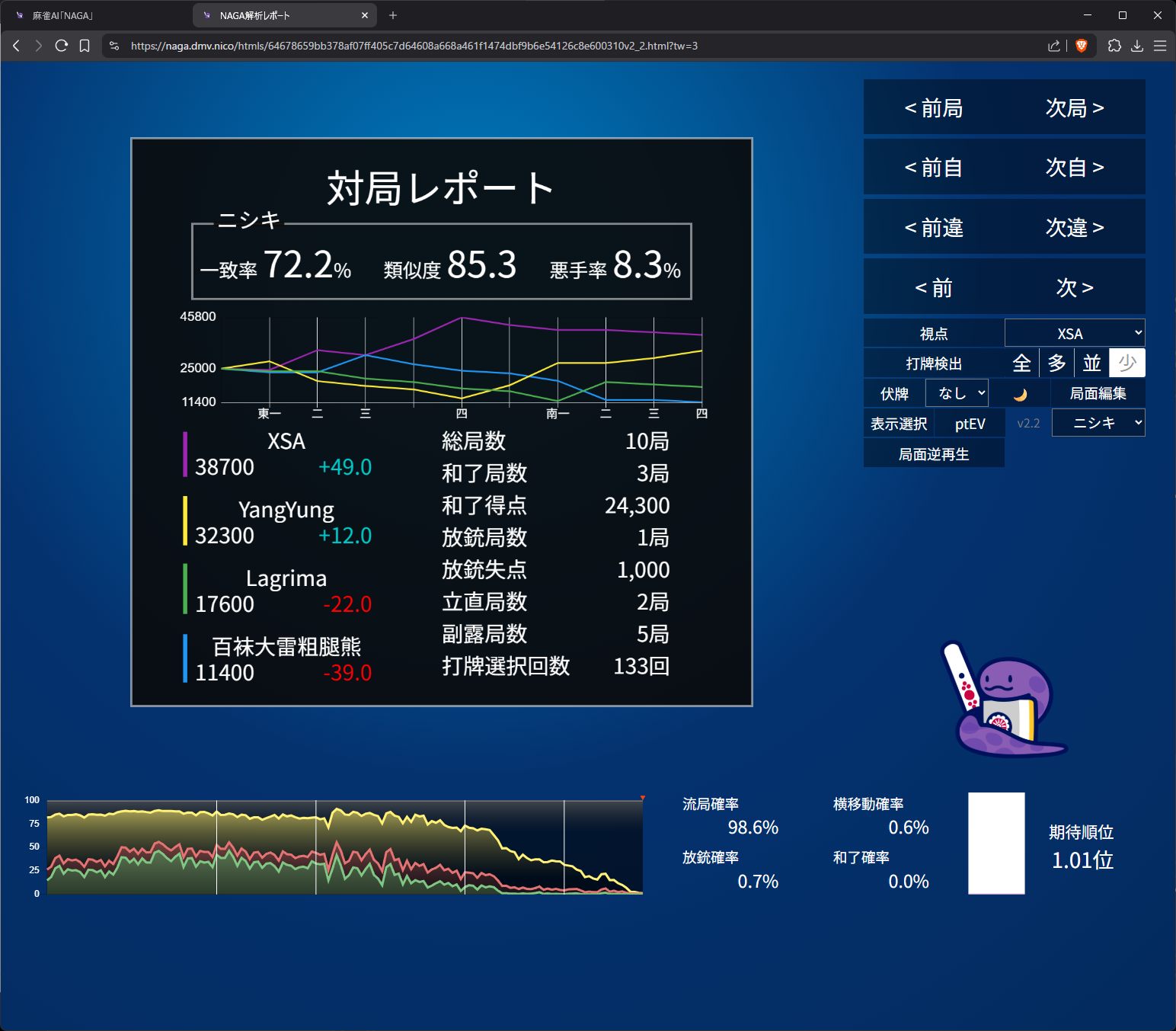This screenshot has width=1176, height=1031.
Task: Reload the page with refresh icon
Action: tap(62, 46)
